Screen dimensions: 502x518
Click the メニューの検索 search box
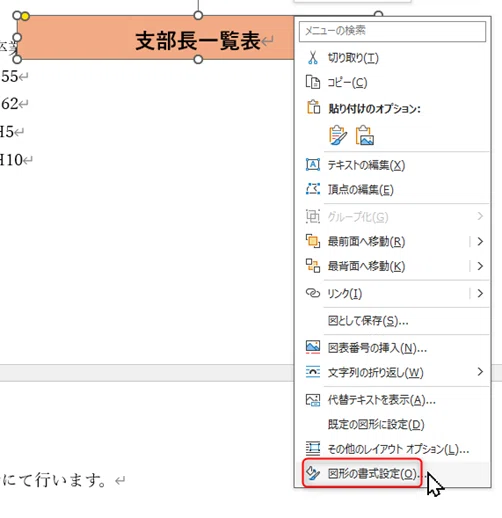pyautogui.click(x=392, y=31)
